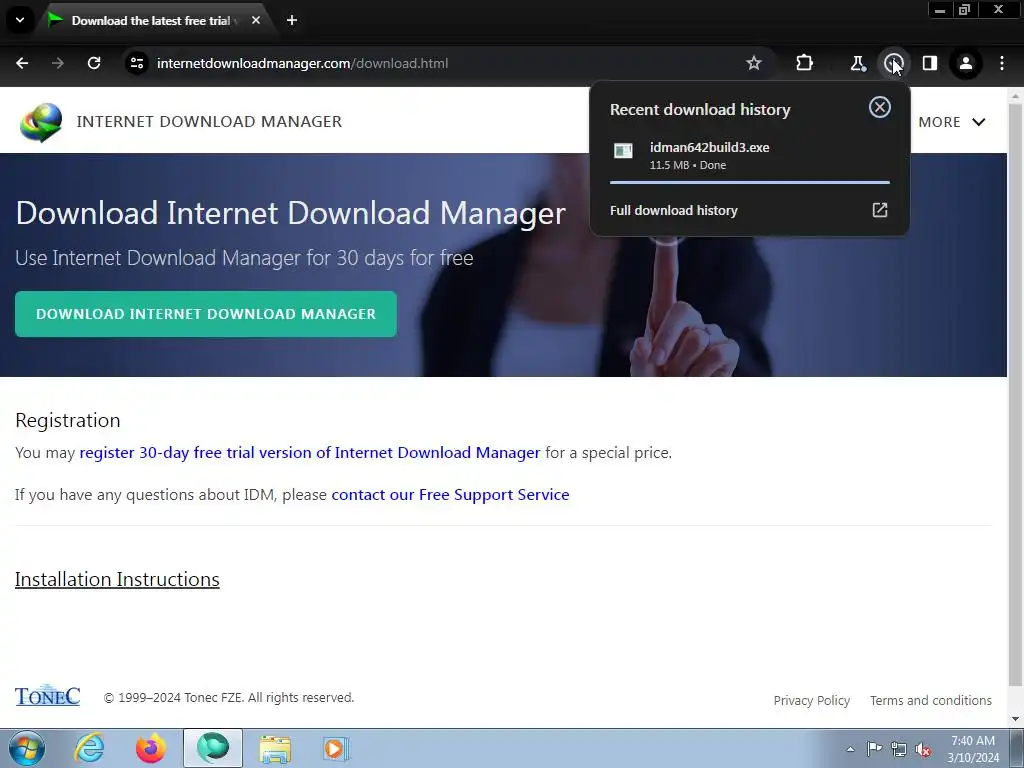The width and height of the screenshot is (1024, 768).
Task: Click the network tray icon
Action: click(x=899, y=749)
